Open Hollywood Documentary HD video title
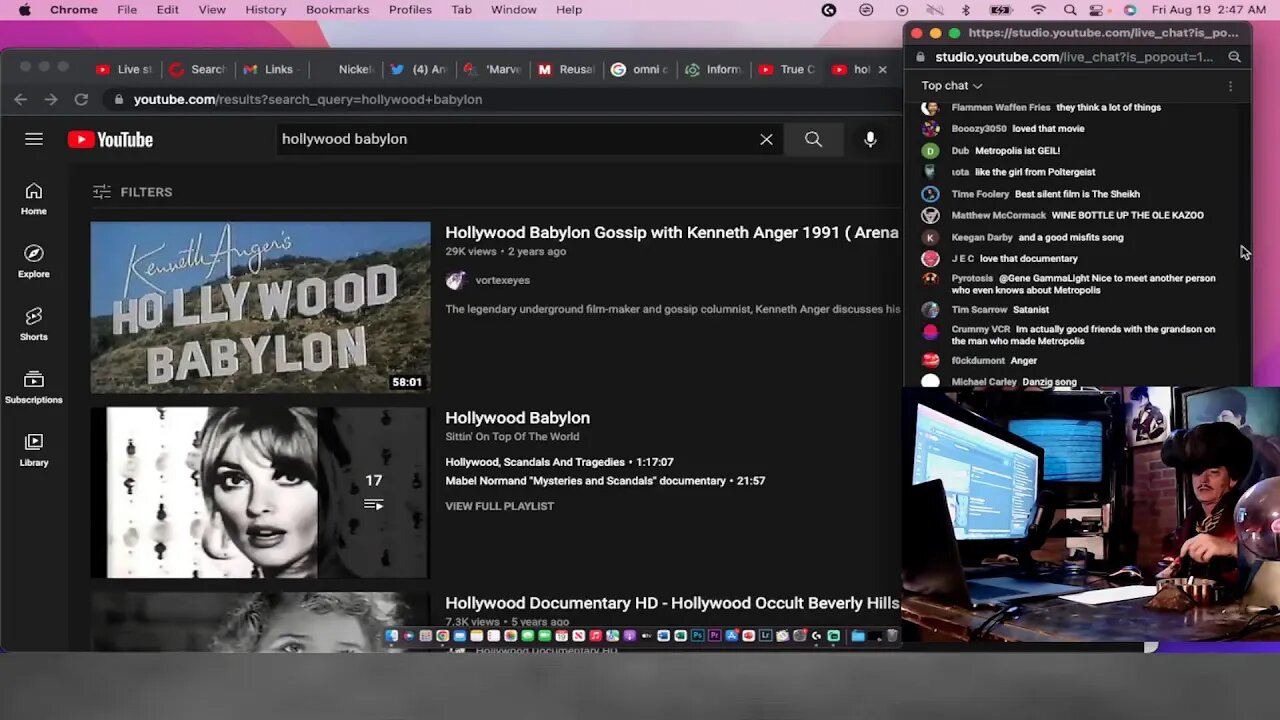This screenshot has height=720, width=1280. [672, 603]
